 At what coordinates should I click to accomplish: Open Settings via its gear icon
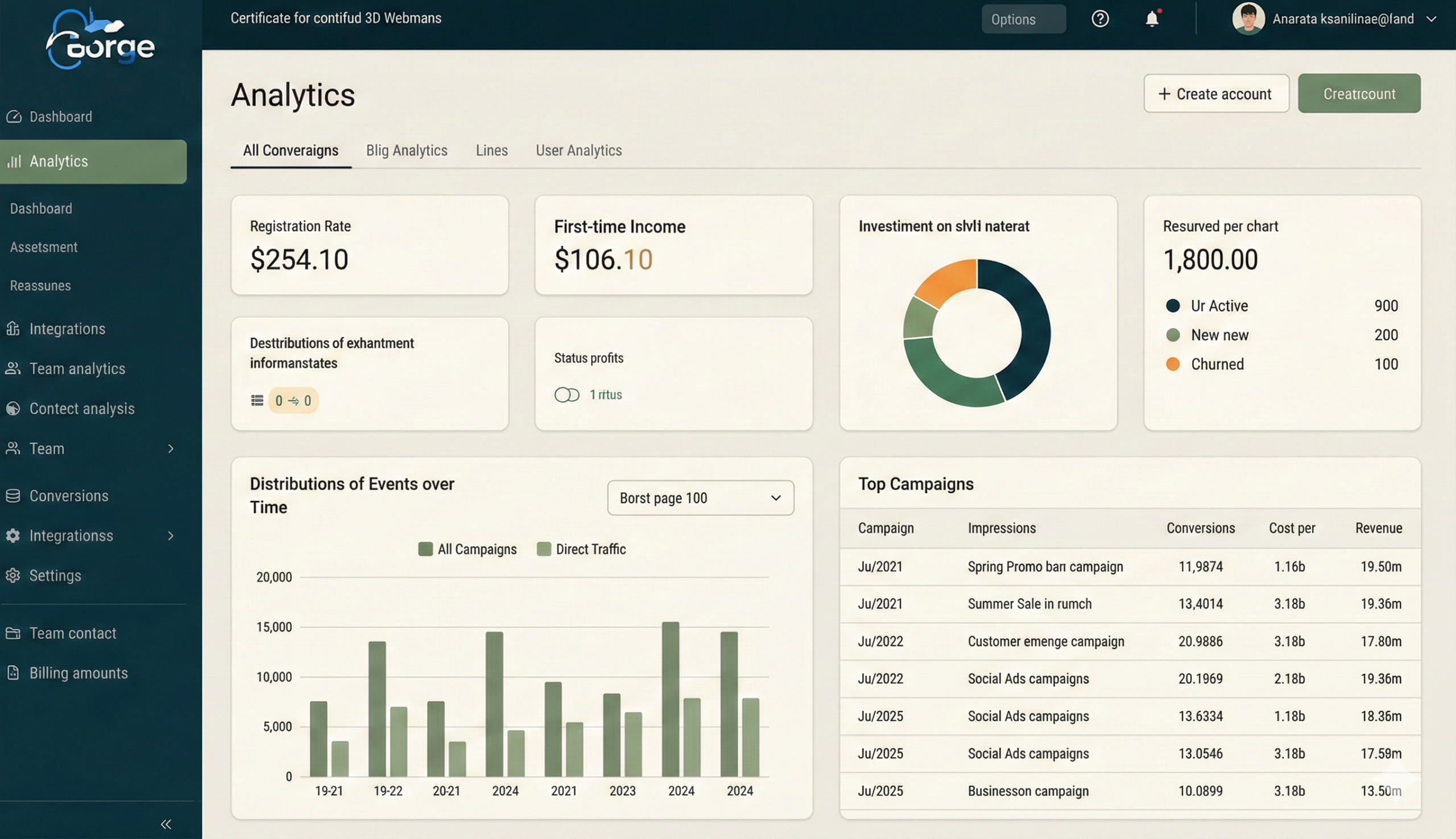13,575
